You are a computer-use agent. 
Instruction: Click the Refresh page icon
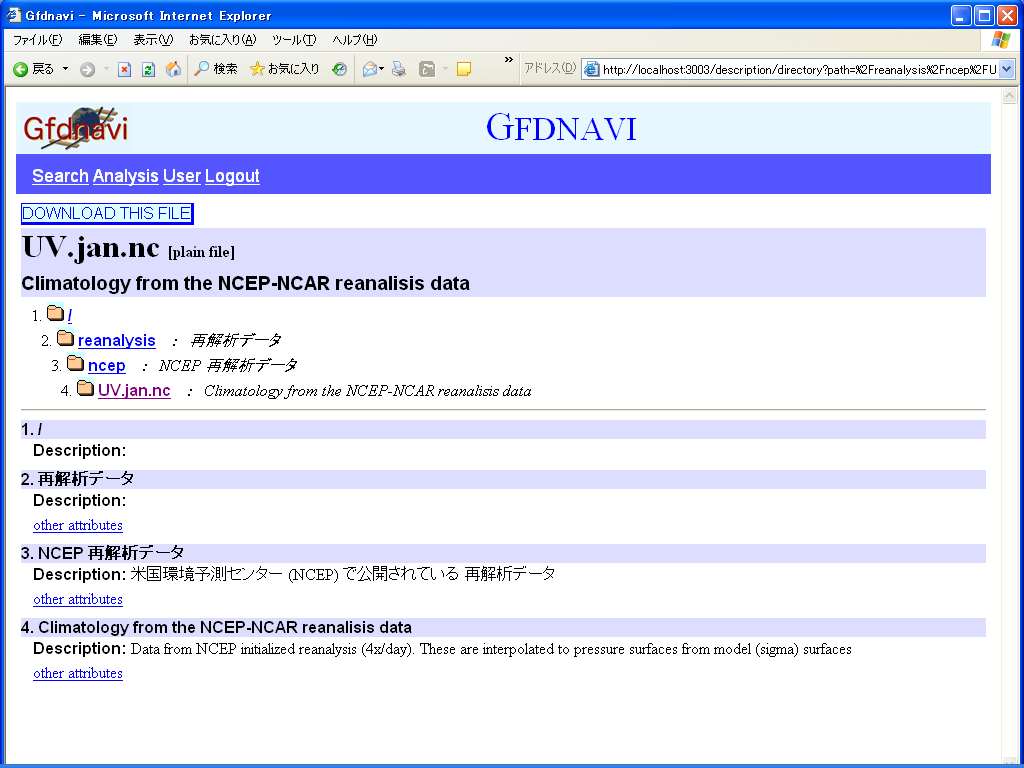pyautogui.click(x=148, y=69)
